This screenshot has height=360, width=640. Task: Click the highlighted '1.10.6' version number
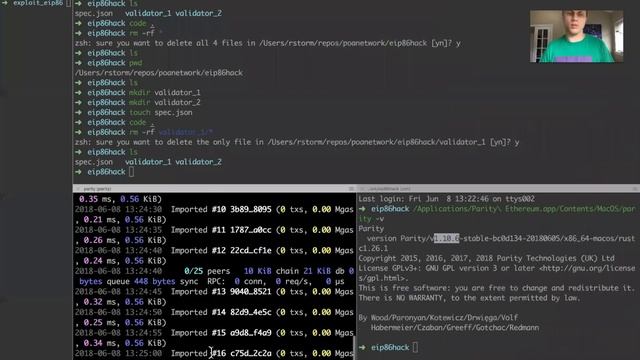click(x=447, y=238)
